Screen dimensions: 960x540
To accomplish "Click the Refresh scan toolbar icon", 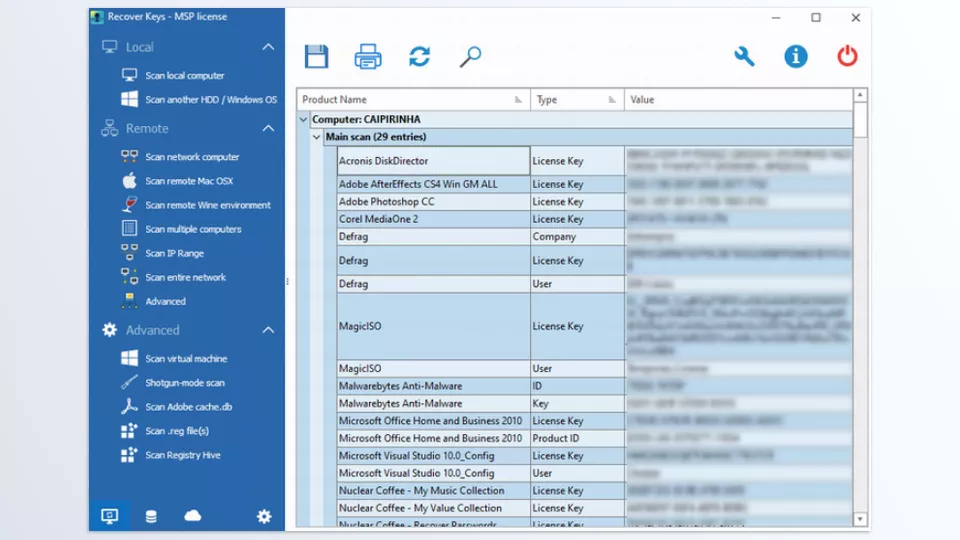I will click(419, 56).
